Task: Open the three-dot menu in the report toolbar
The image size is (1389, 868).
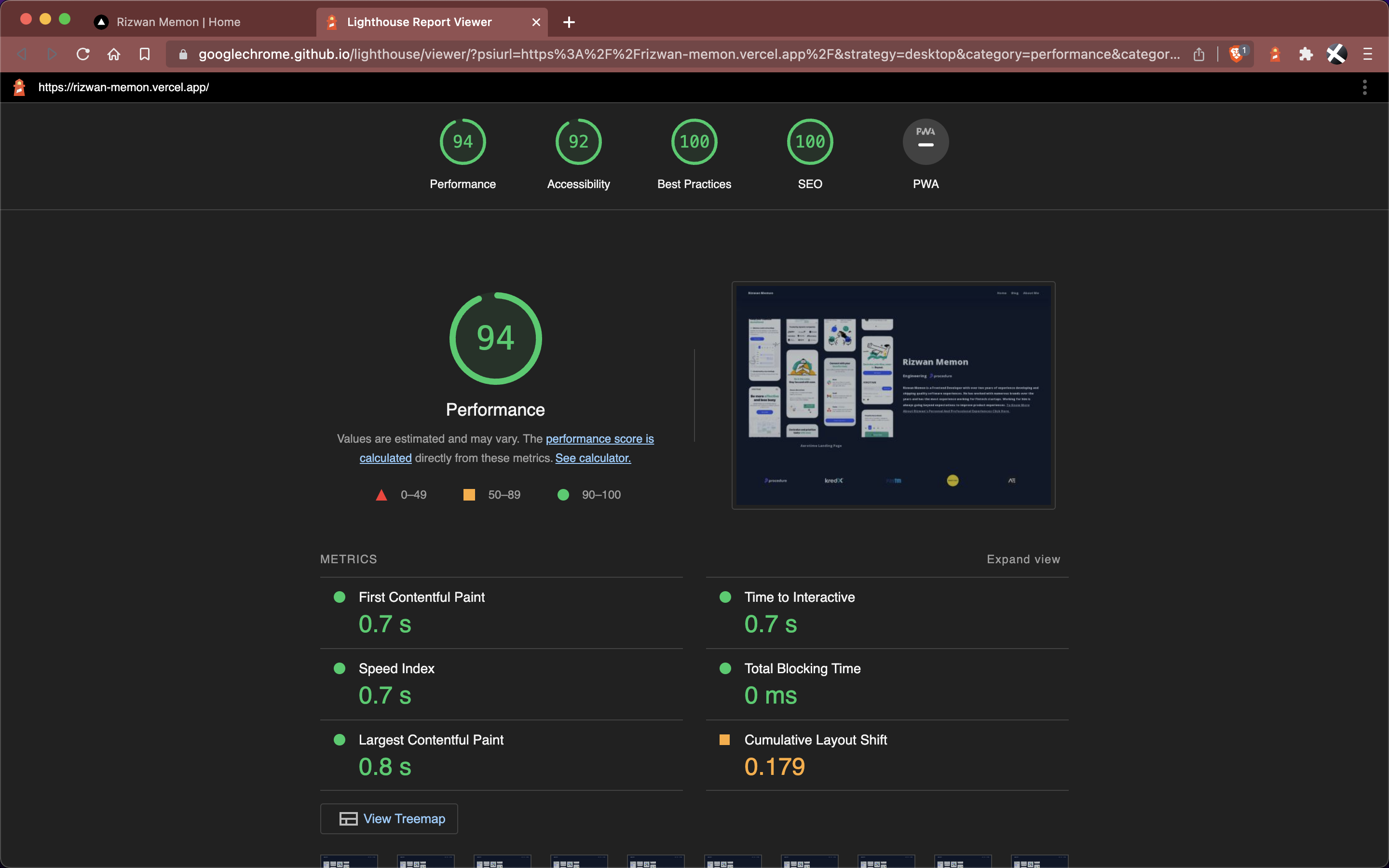Action: tap(1364, 87)
